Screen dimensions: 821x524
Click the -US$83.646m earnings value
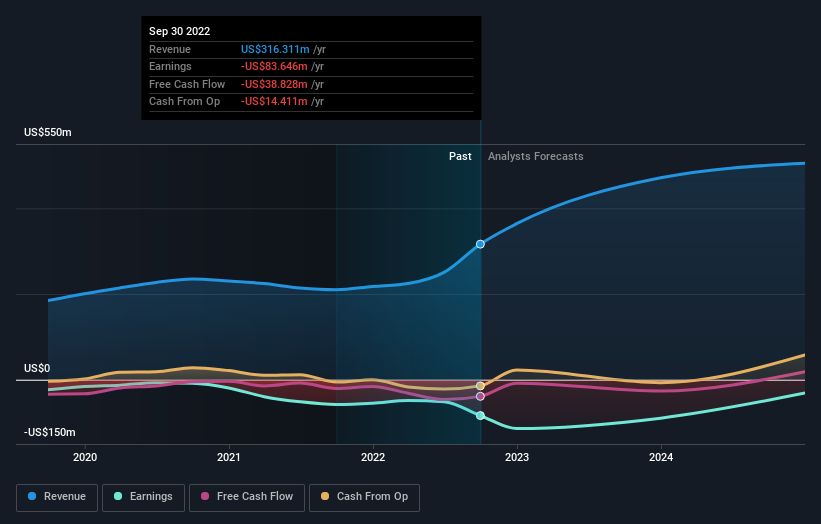pos(274,66)
